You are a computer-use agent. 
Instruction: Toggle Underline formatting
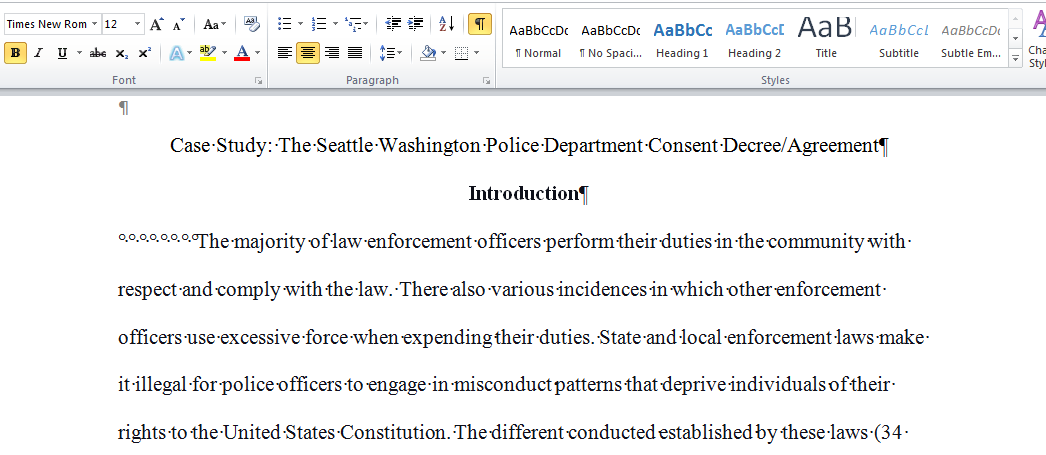[x=62, y=53]
